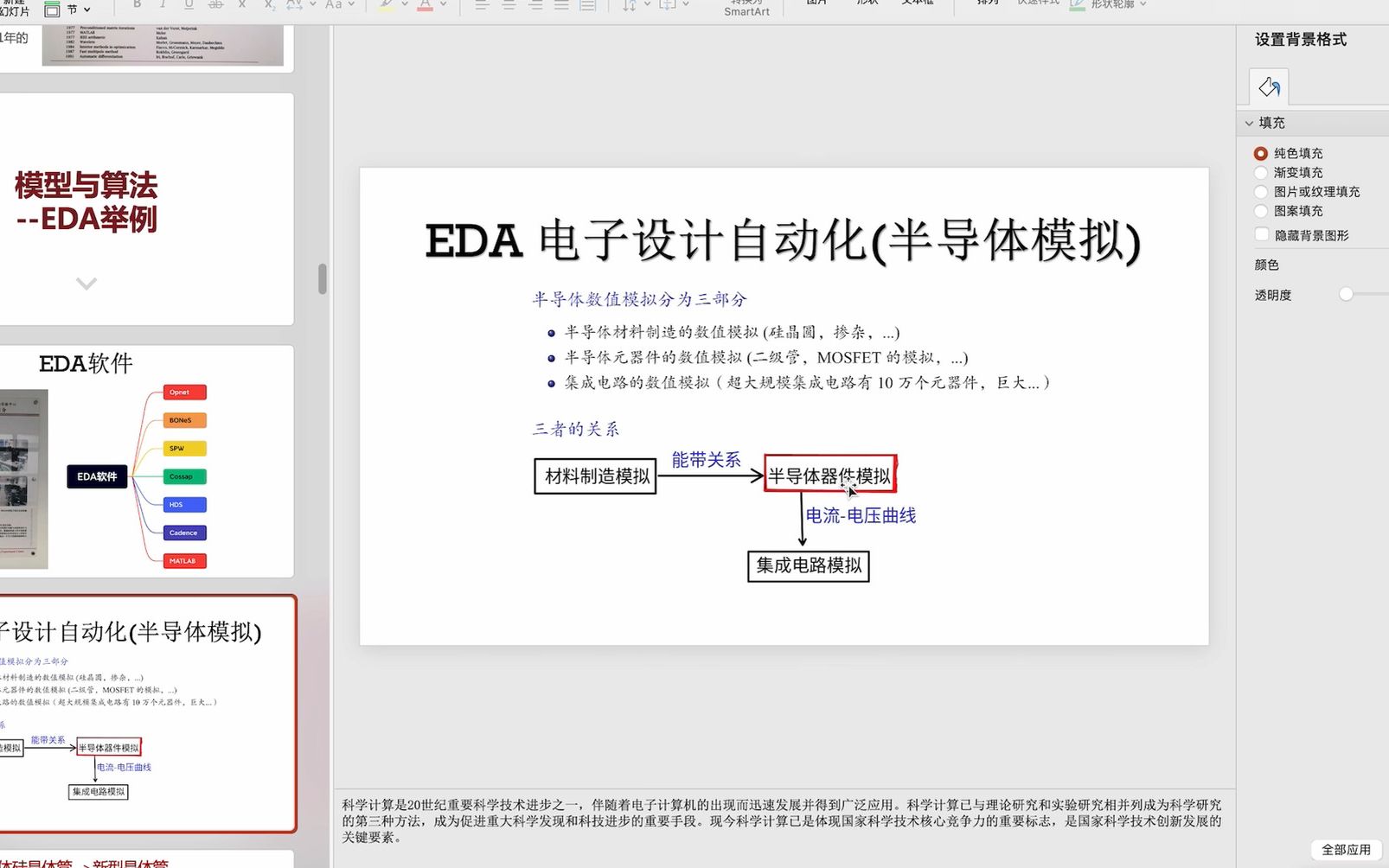Screen dimensions: 1389x868
Task: Click bullet 半导体材料制造的数值模拟
Action: click(x=732, y=332)
